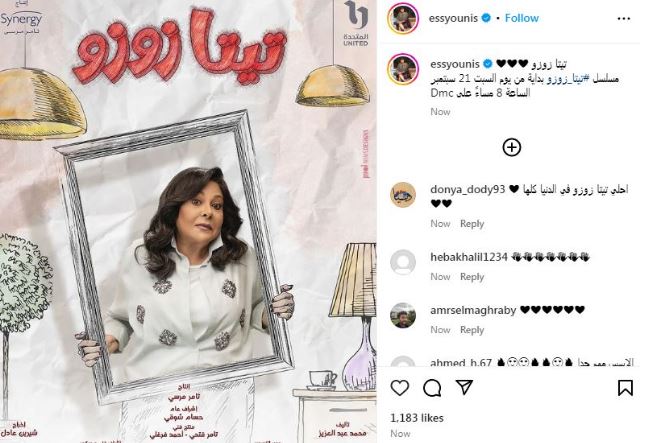The width and height of the screenshot is (648, 443).
Task: Save post with the bookmark icon
Action: click(625, 388)
